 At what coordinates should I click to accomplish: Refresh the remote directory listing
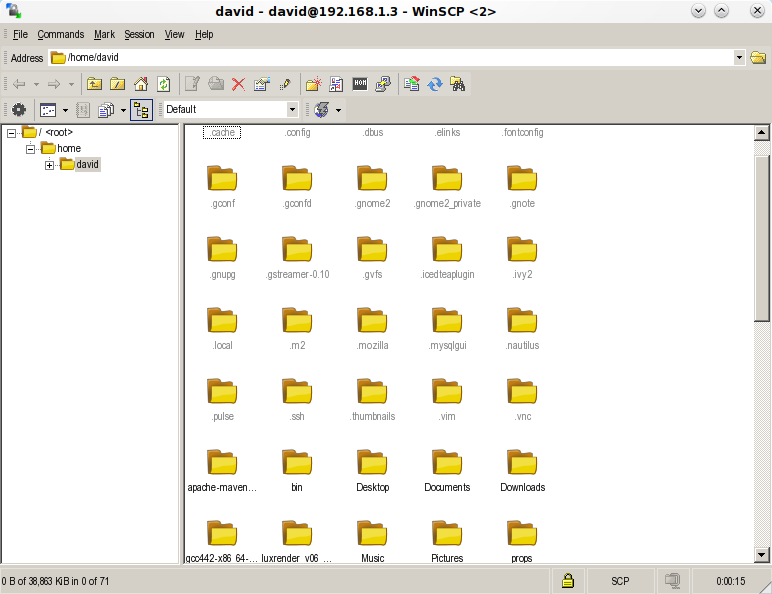click(164, 85)
